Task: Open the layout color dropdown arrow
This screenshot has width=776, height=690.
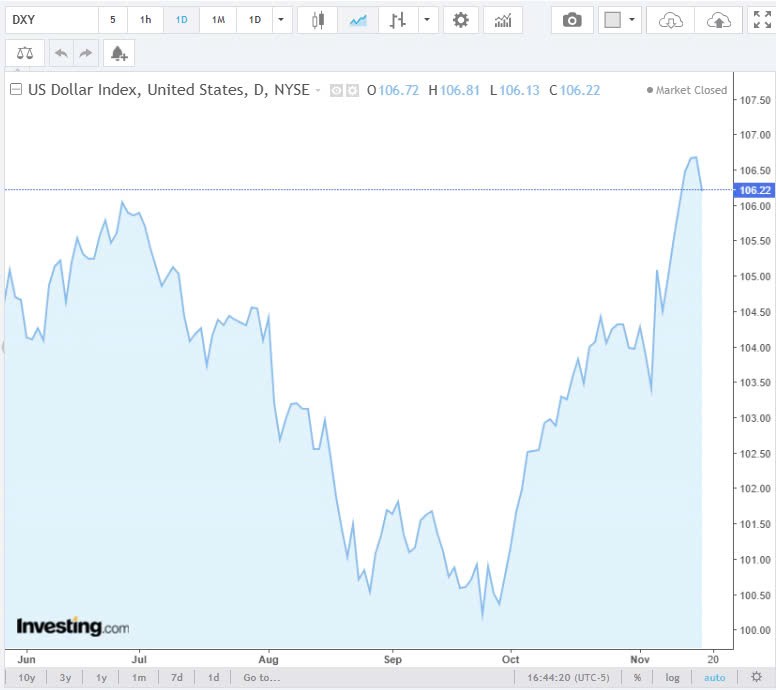Action: pos(633,20)
